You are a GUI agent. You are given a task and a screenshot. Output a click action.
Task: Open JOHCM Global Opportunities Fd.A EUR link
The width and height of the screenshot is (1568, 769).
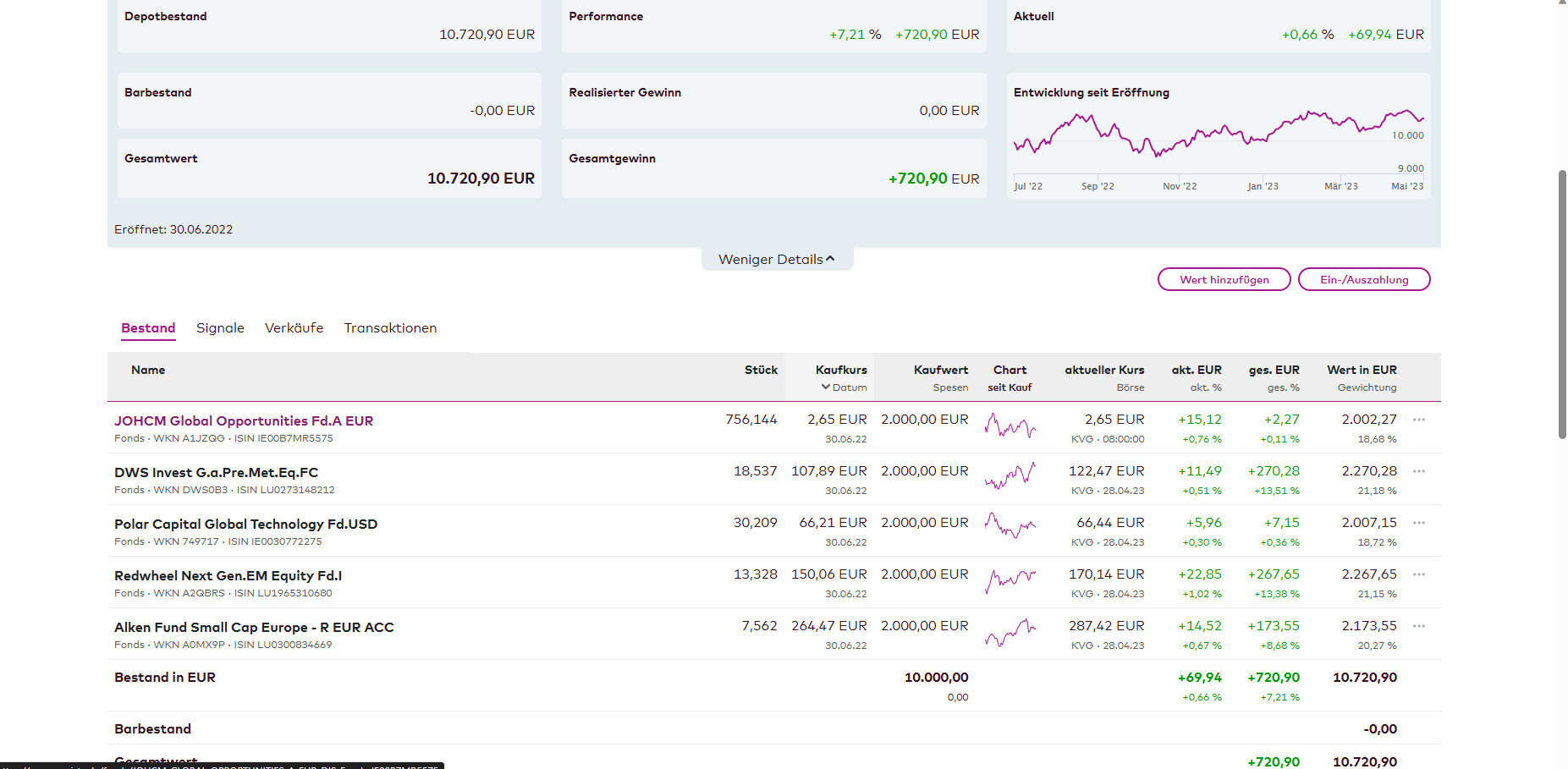click(244, 420)
